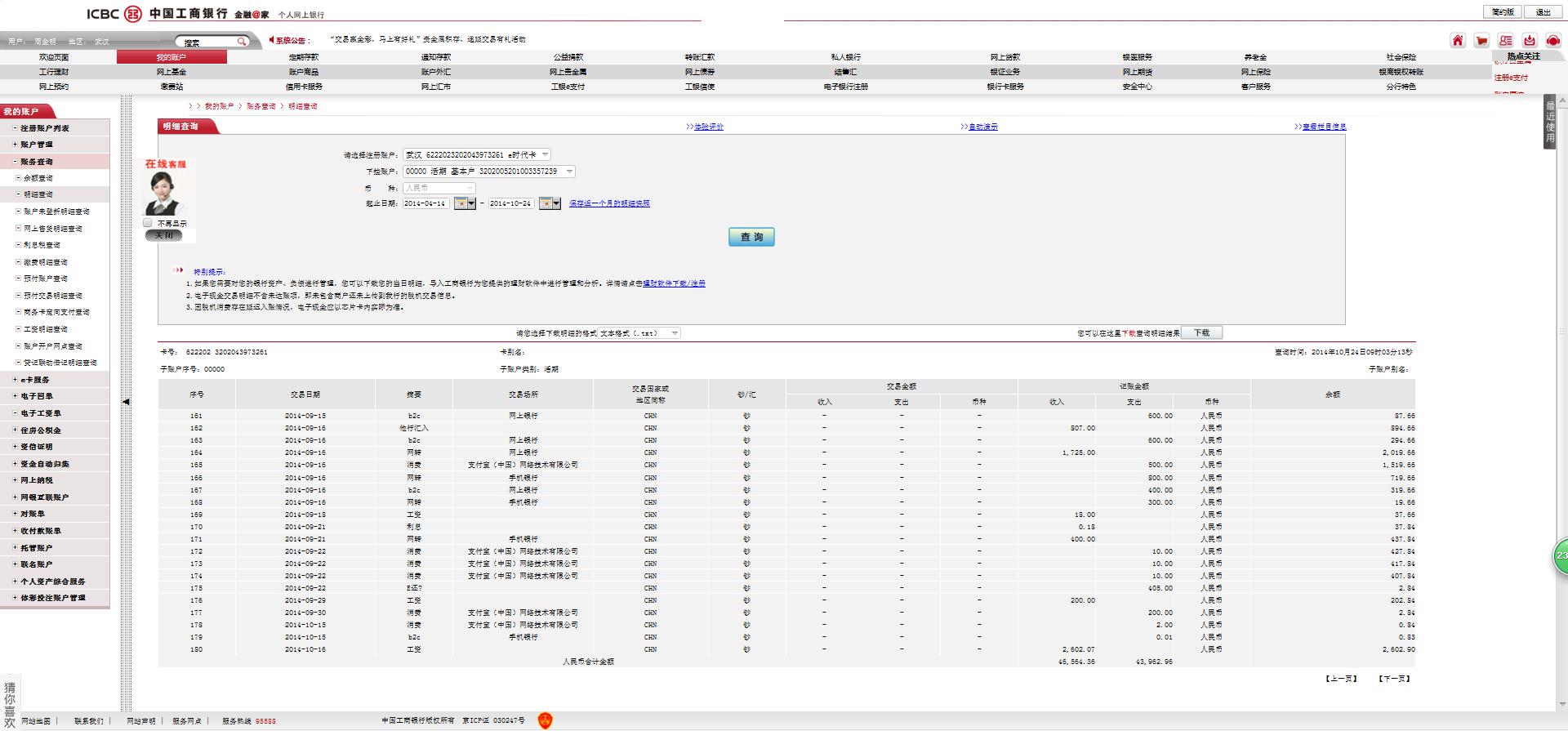Open the 转账汇款 menu item
1568x731 pixels.
699,57
